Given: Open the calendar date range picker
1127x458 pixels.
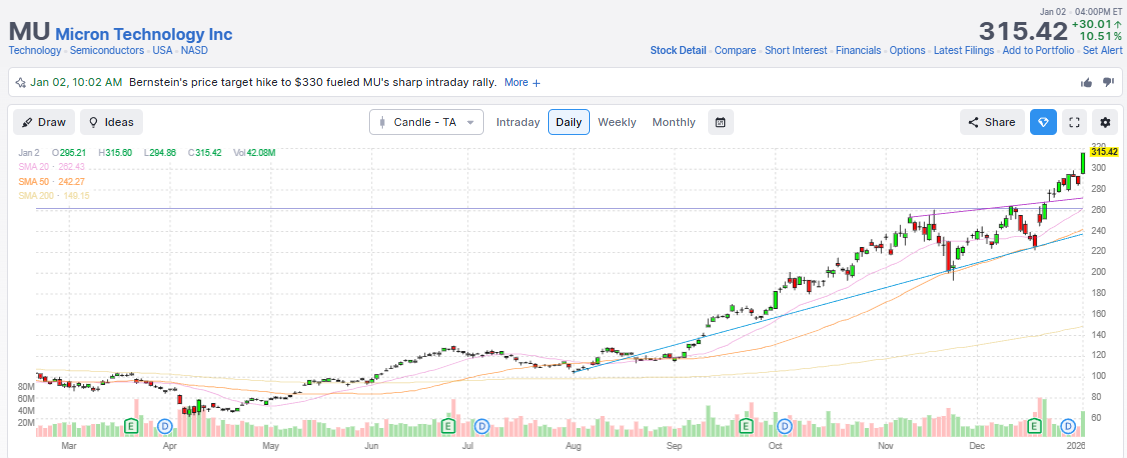Looking at the screenshot, I should [x=720, y=122].
